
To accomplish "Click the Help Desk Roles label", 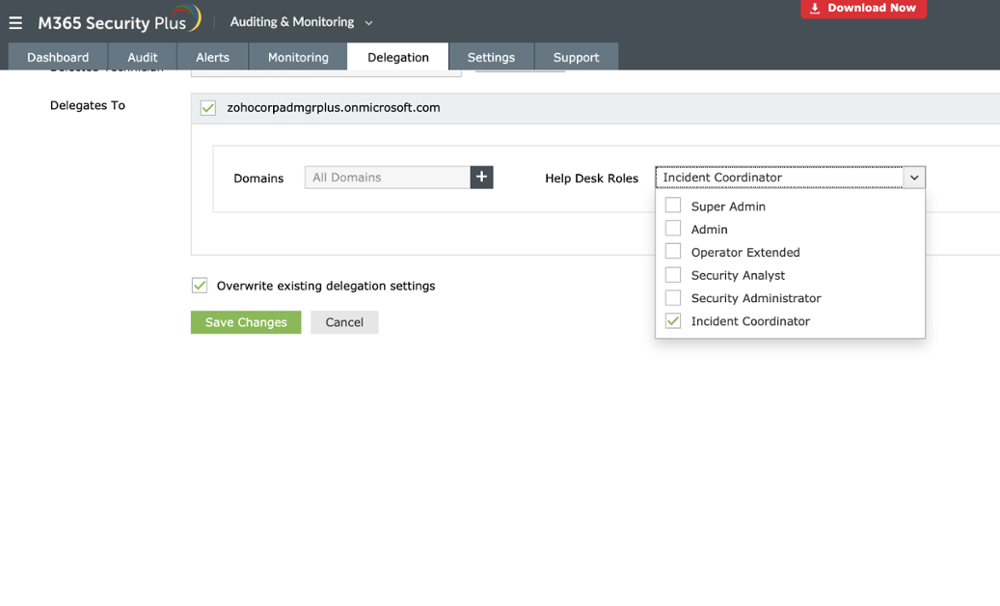I will (591, 179).
